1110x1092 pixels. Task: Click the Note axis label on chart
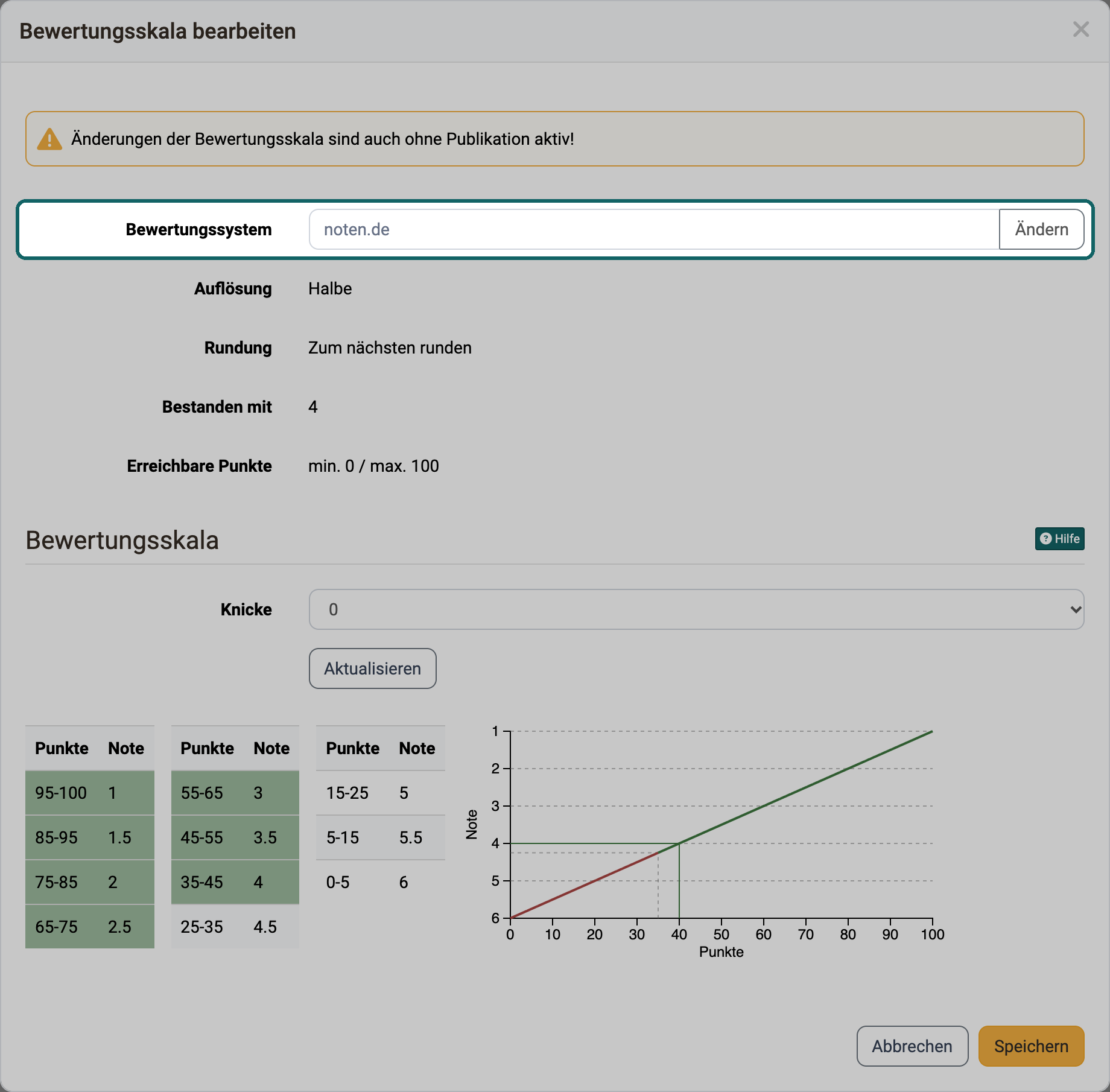click(472, 825)
